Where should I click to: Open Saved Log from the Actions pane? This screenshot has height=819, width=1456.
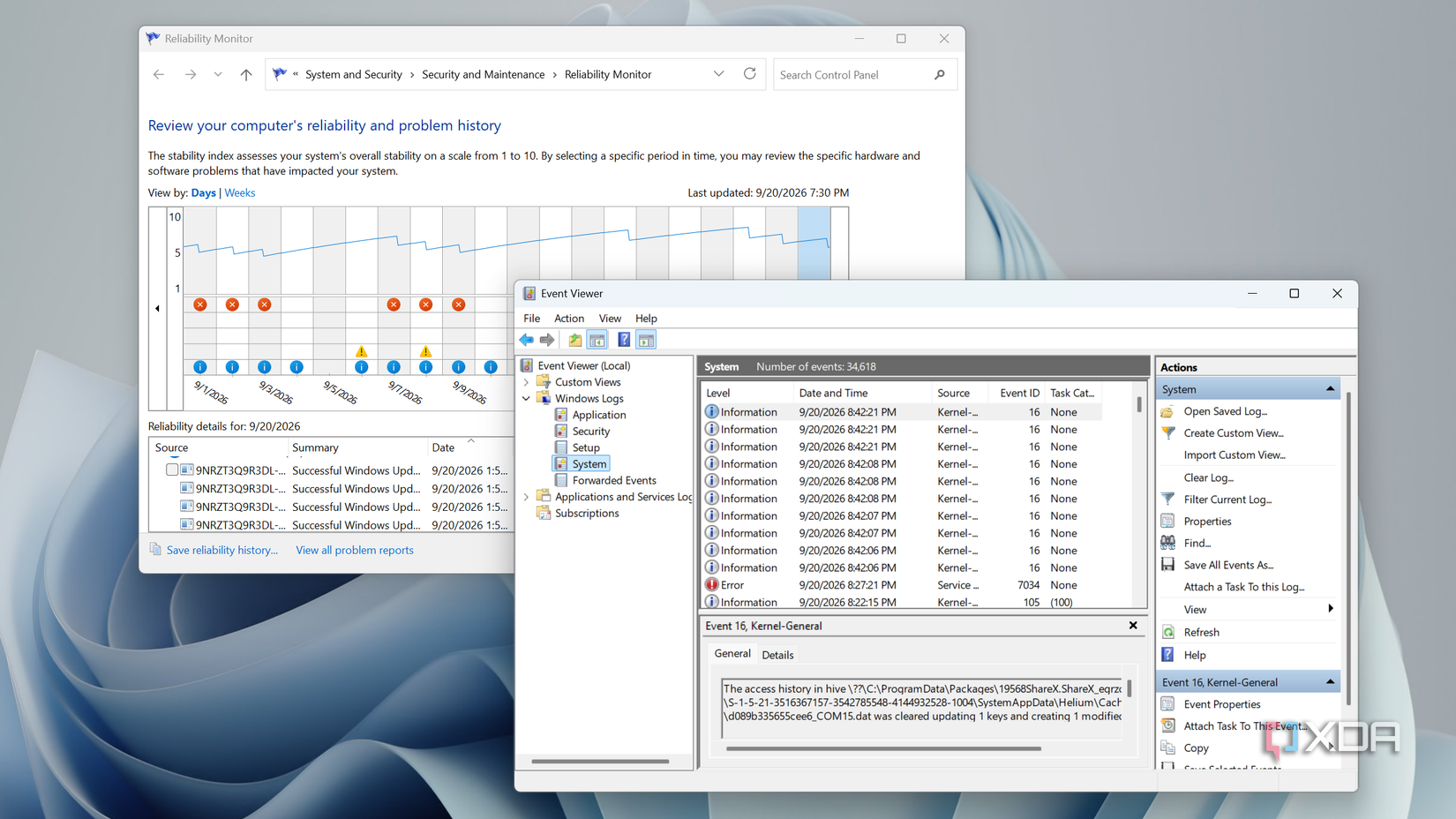(x=1225, y=411)
